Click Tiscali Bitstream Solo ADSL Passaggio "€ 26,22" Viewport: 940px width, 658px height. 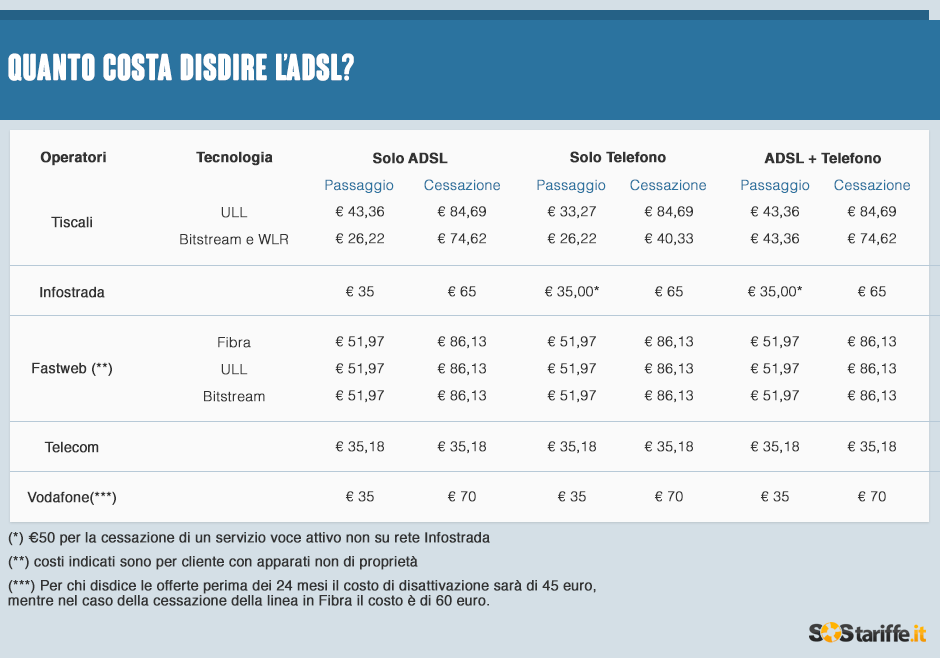pyautogui.click(x=360, y=239)
